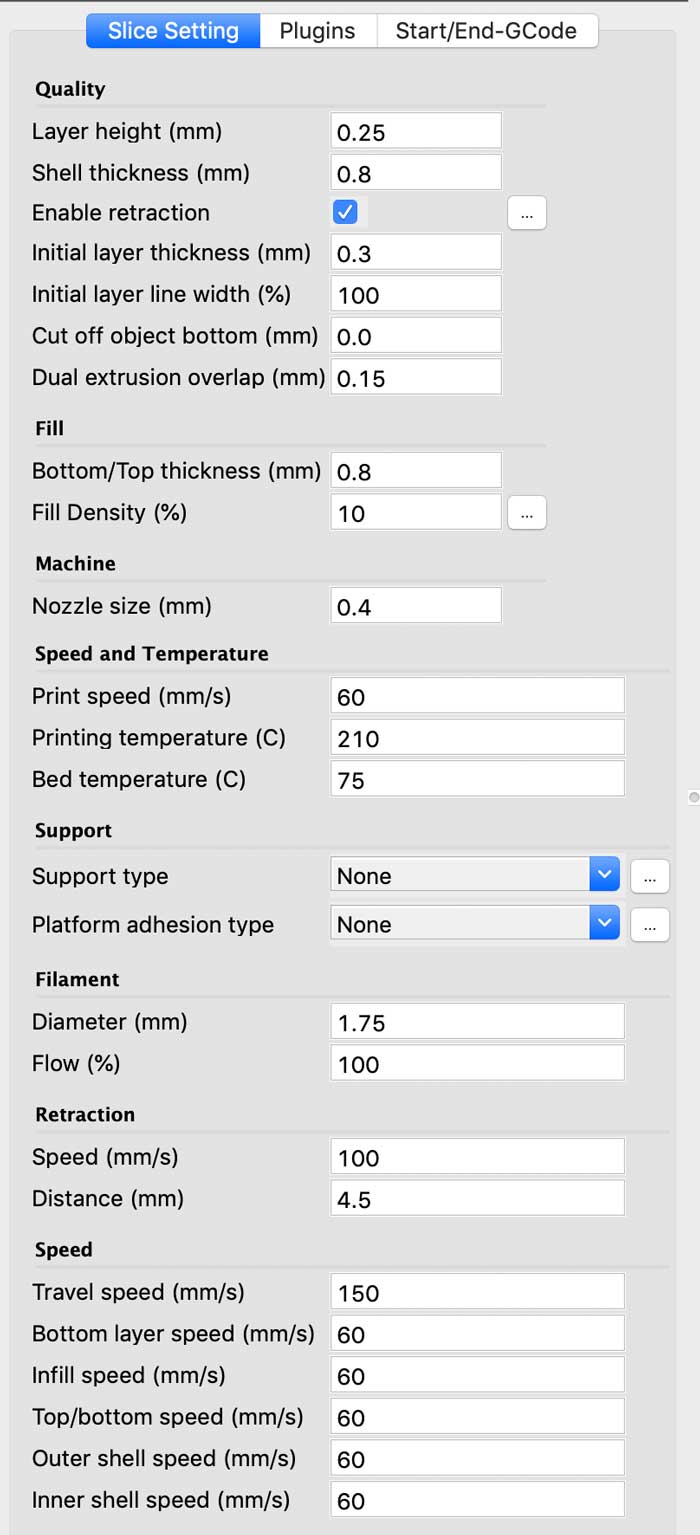This screenshot has height=1535, width=700.
Task: Click the Retraction Distance field
Action: [477, 1199]
